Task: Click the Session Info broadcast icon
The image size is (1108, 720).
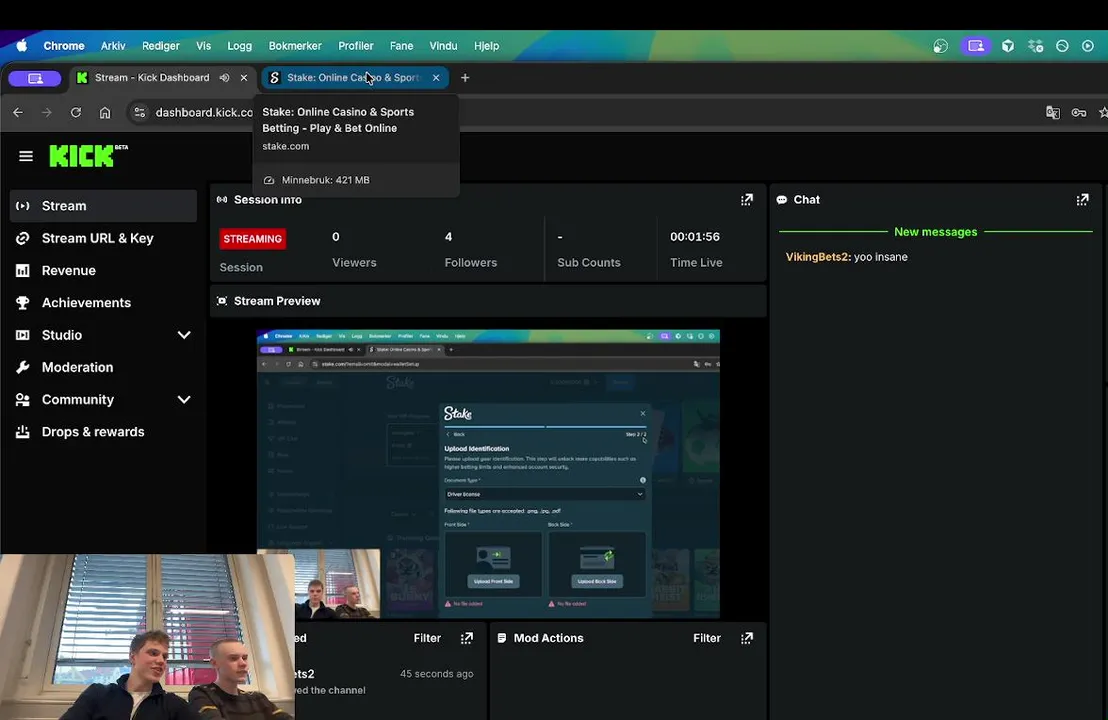Action: click(x=222, y=200)
